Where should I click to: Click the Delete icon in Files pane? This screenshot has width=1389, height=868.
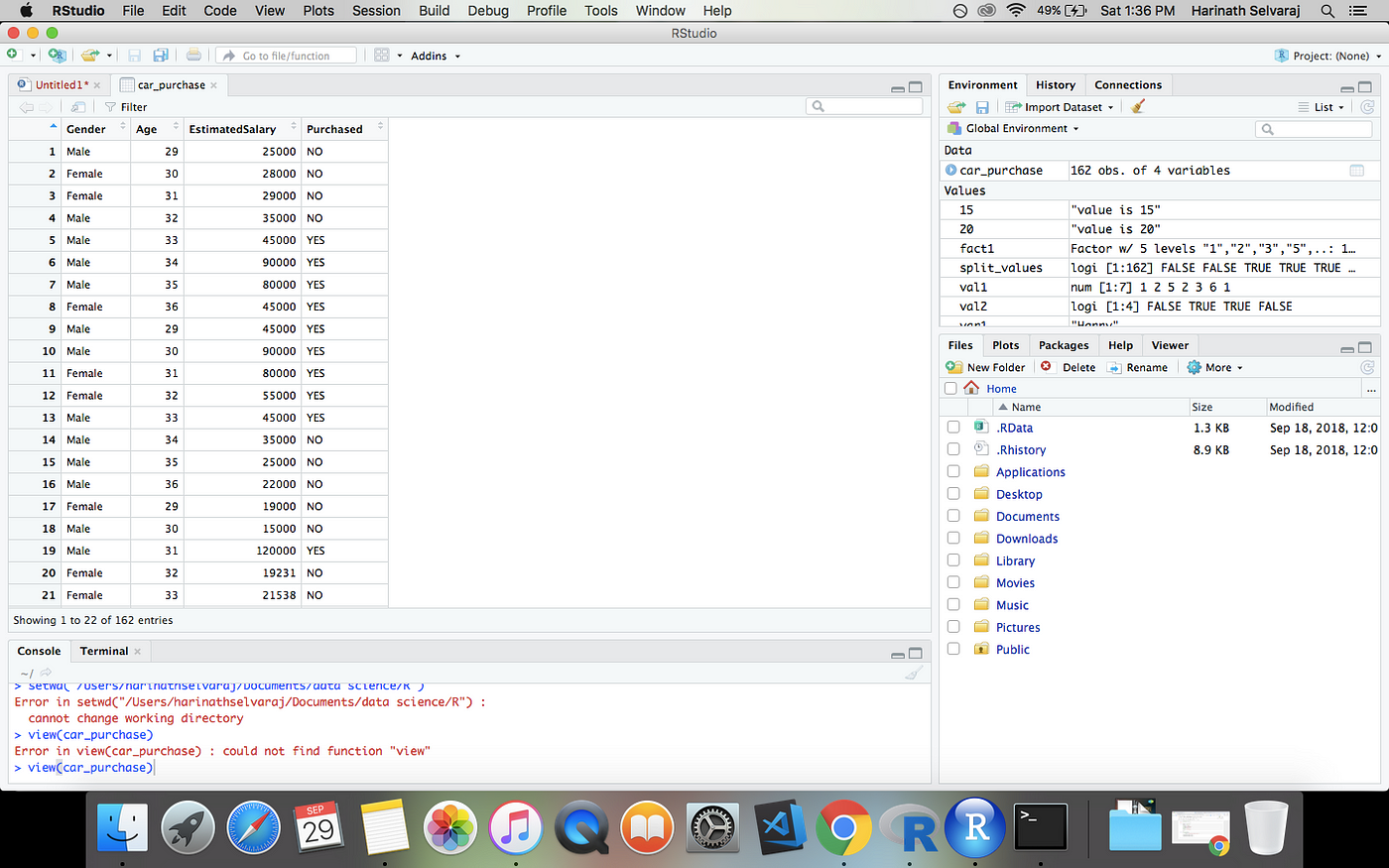coord(1046,367)
